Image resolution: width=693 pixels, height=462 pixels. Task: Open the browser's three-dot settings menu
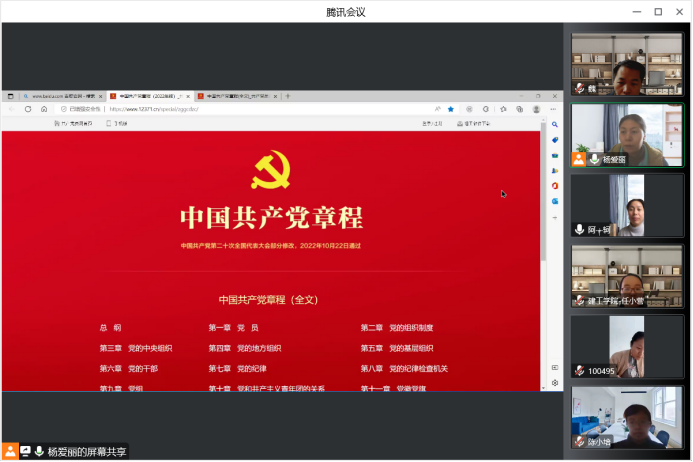[x=553, y=109]
